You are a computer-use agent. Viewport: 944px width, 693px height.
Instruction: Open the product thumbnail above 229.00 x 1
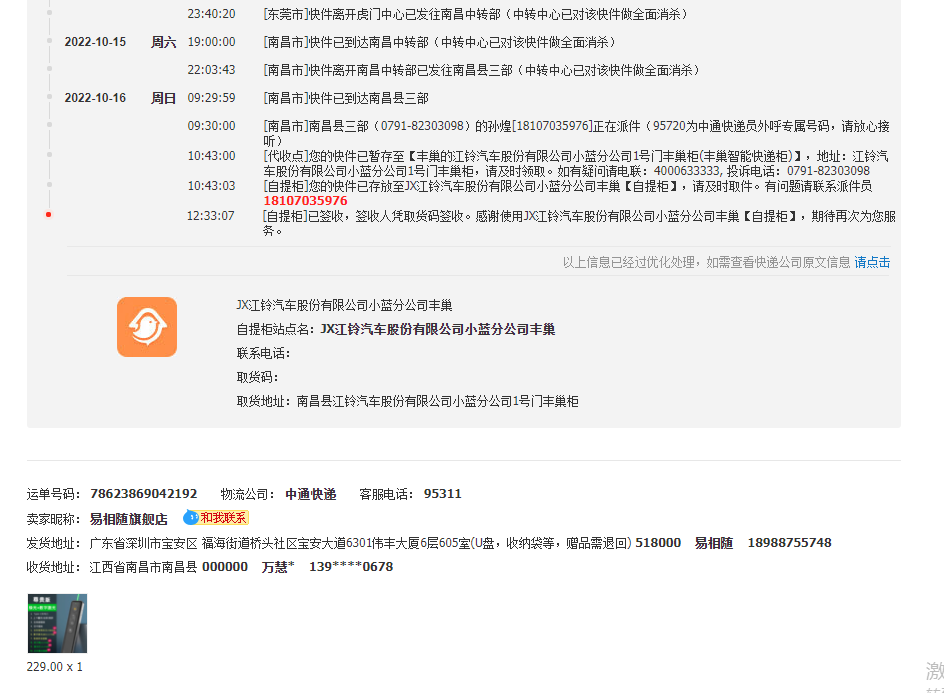57,623
